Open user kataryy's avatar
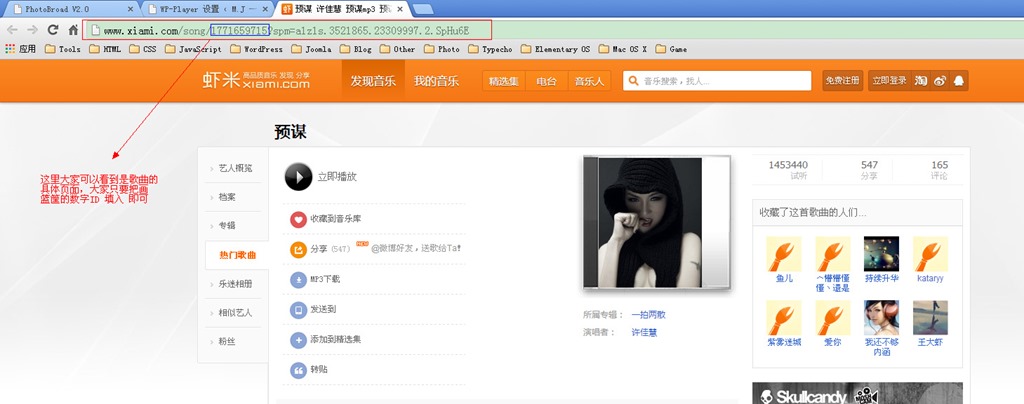This screenshot has height=404, width=1024. pos(930,254)
